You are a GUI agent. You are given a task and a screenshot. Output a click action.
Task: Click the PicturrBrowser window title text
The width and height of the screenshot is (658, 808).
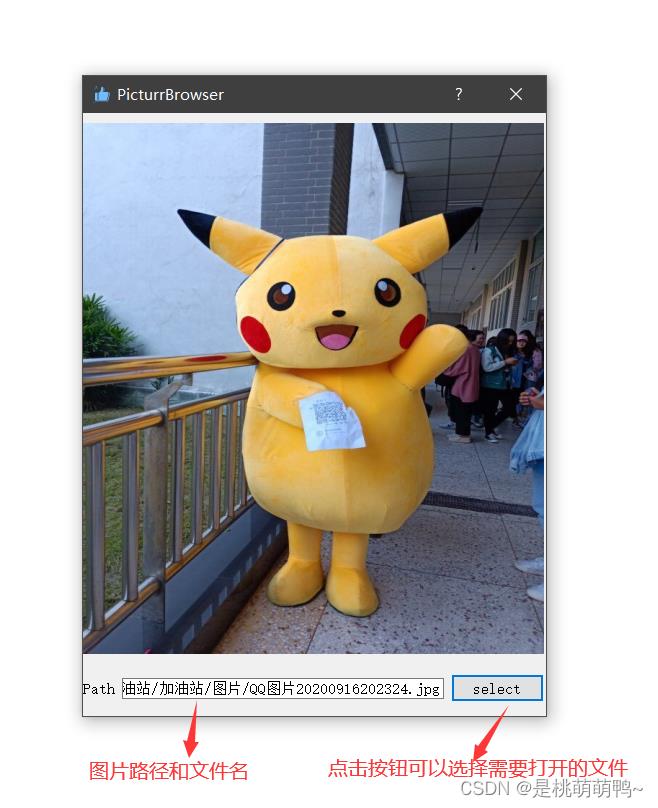click(170, 95)
